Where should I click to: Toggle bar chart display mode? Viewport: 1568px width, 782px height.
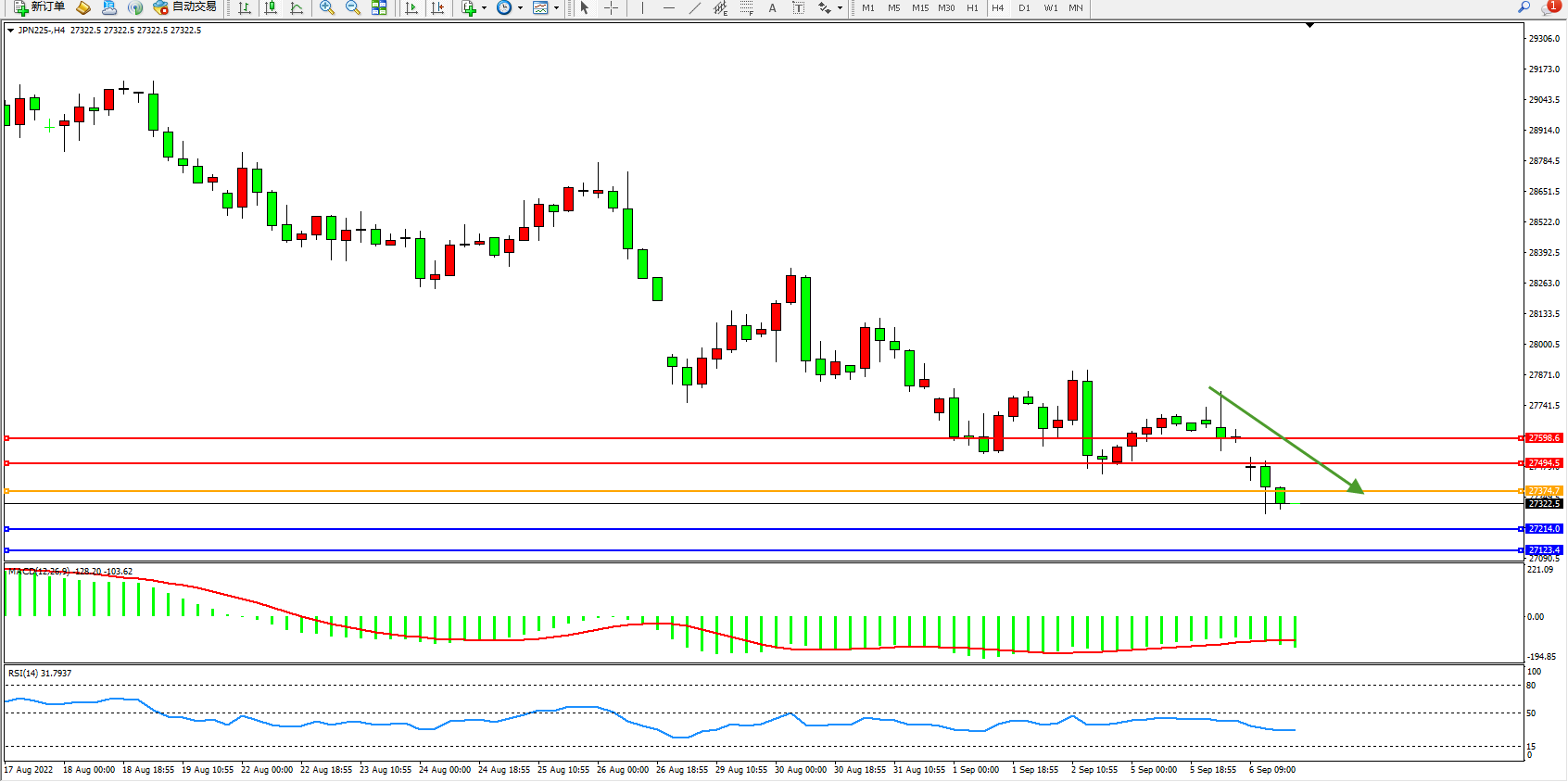245,7
